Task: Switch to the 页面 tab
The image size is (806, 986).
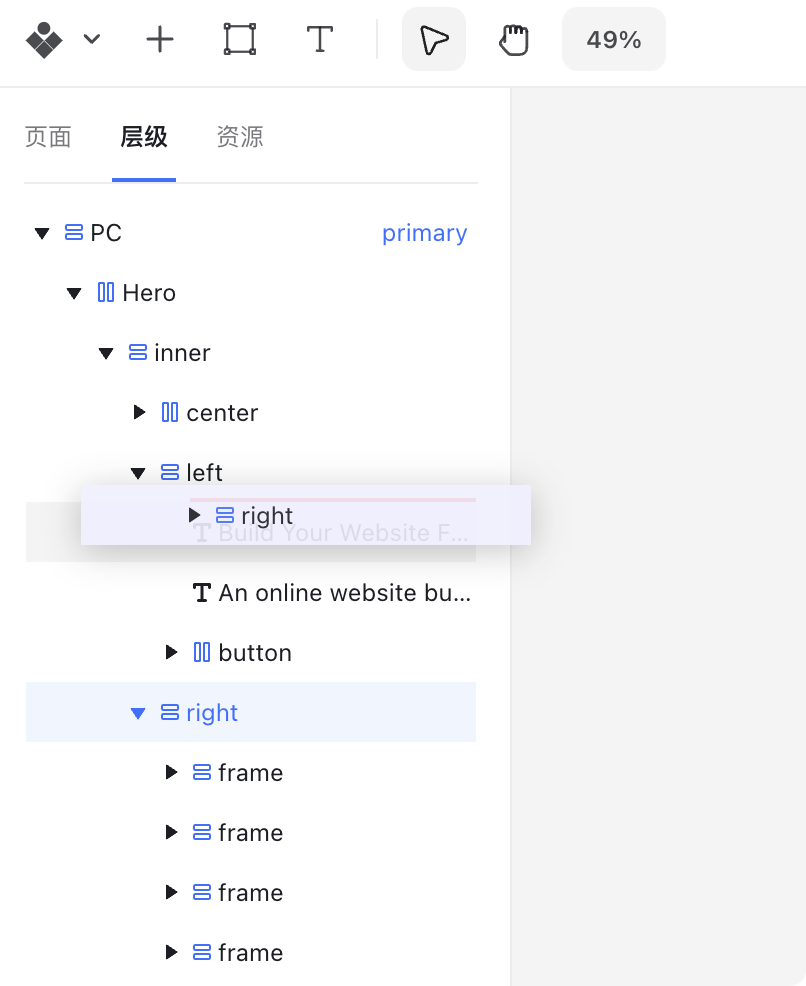Action: [x=48, y=137]
